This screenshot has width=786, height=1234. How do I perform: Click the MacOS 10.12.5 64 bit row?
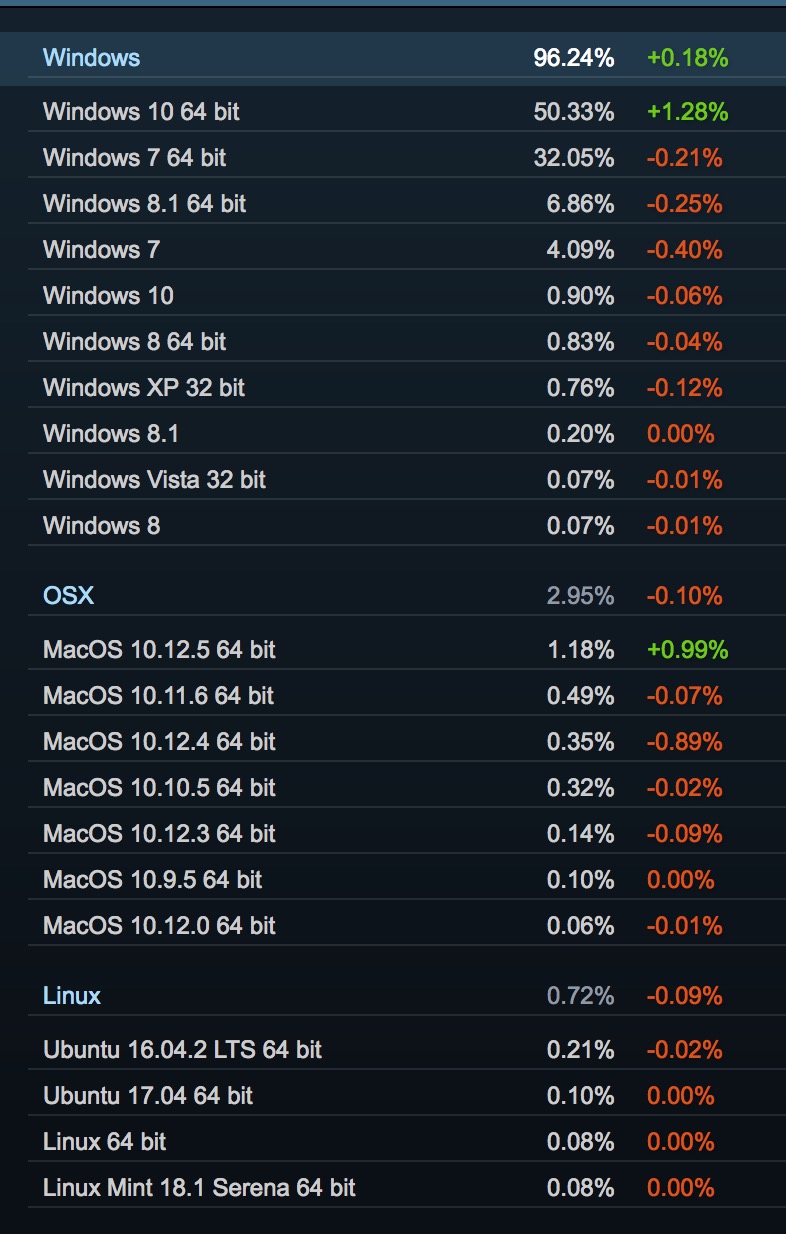[159, 650]
